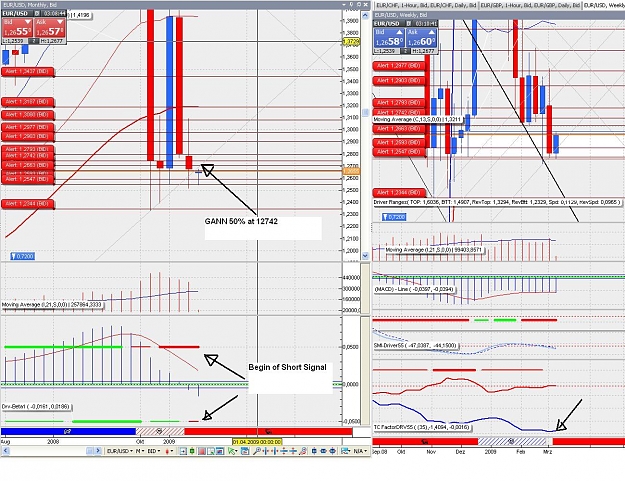Open the M timeframe dropdown in toolbar
This screenshot has width=625, height=481.
click(140, 451)
